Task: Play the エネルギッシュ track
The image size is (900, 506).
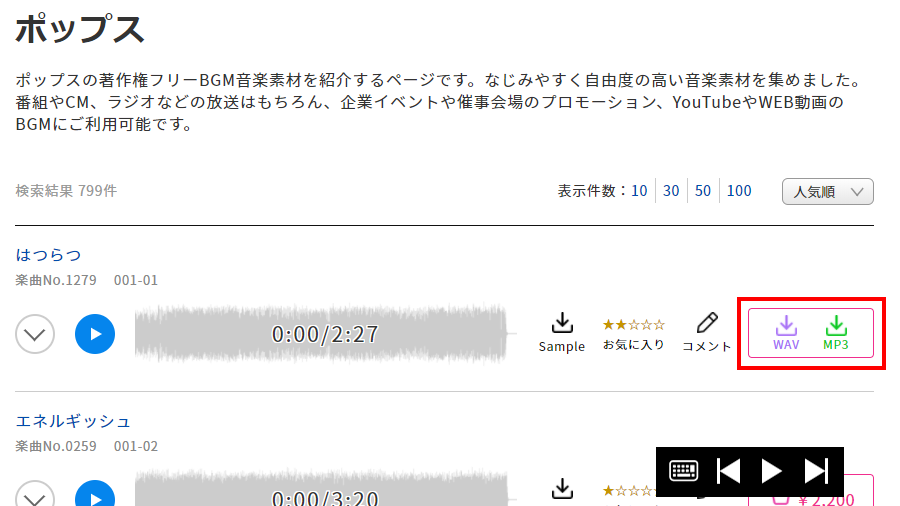Action: pos(95,493)
